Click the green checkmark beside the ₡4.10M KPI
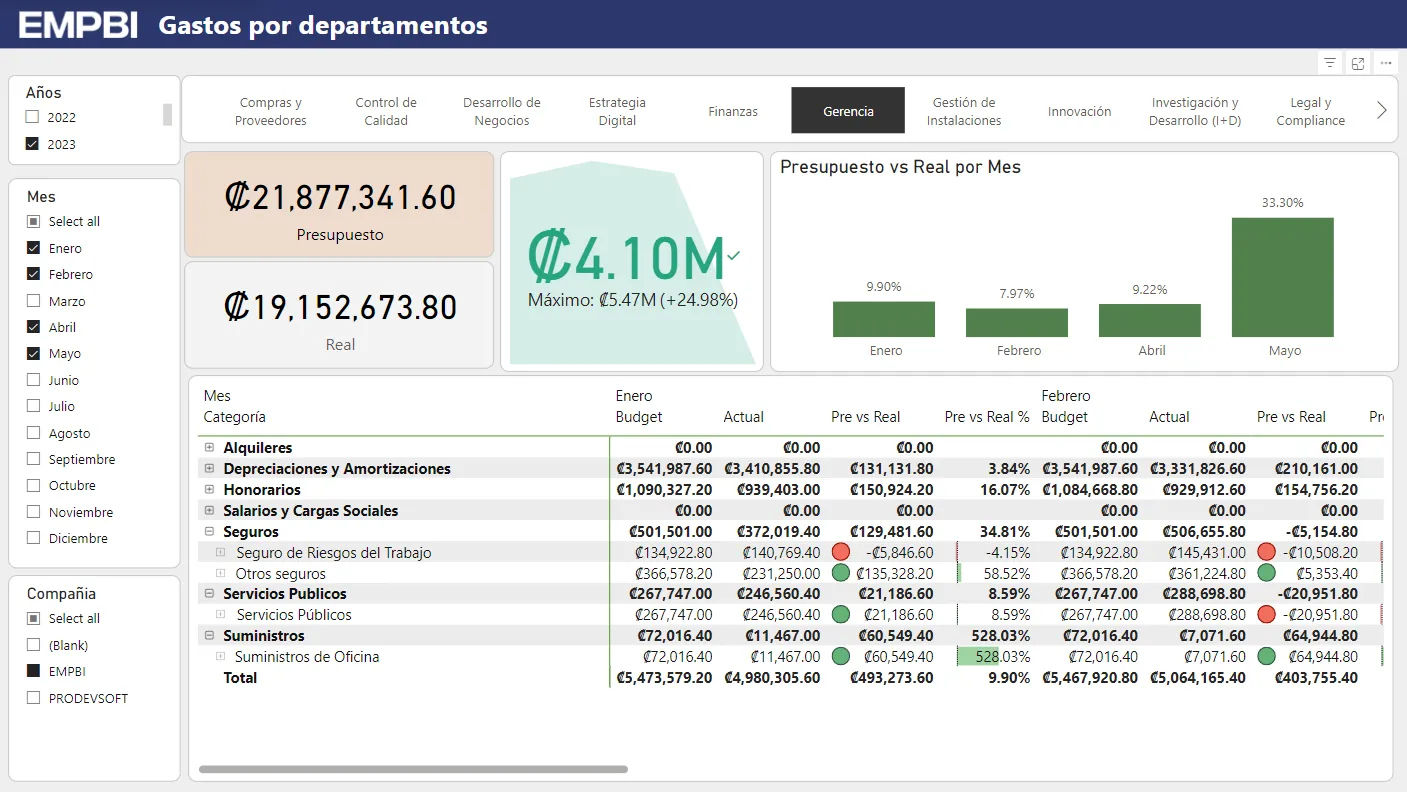The width and height of the screenshot is (1407, 792). [734, 256]
